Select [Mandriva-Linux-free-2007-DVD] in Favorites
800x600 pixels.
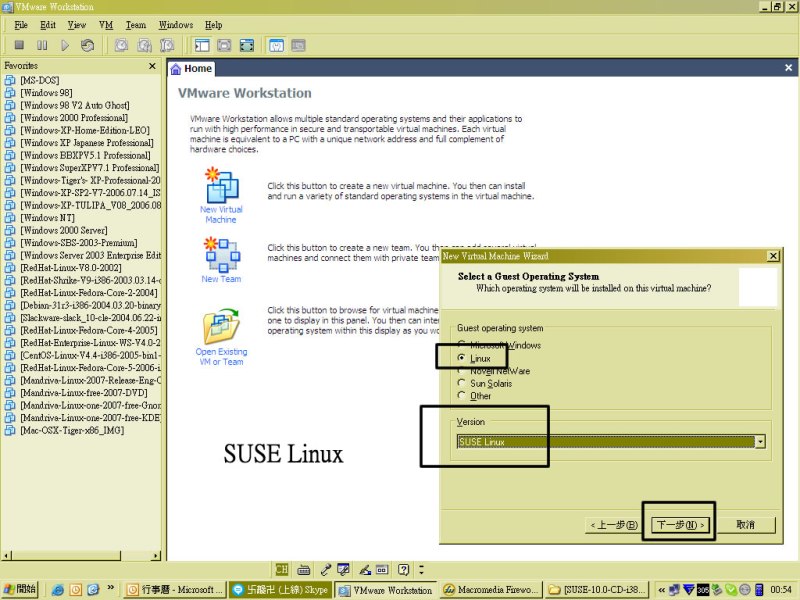pos(84,393)
